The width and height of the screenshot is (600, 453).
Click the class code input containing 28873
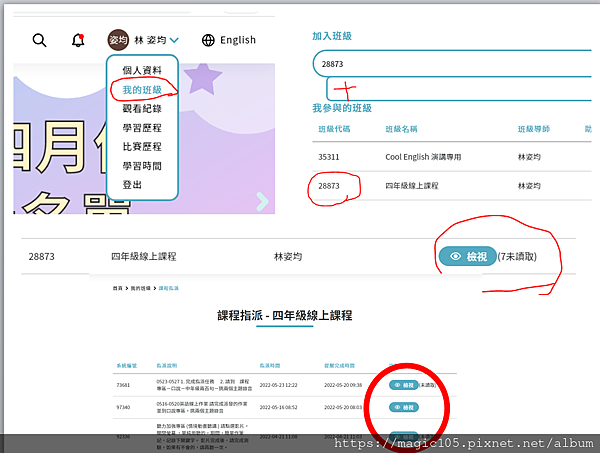pos(452,64)
